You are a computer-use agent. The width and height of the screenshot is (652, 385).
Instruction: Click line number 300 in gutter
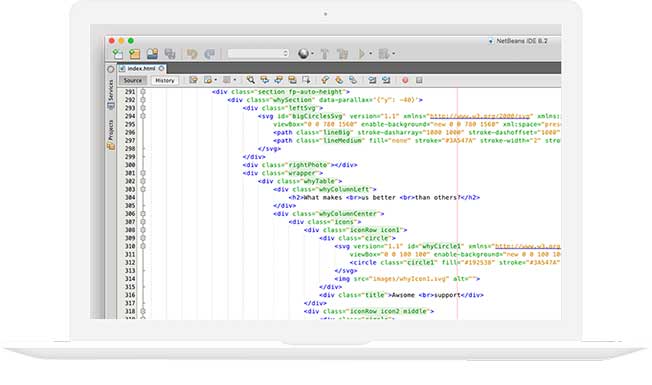click(x=130, y=165)
